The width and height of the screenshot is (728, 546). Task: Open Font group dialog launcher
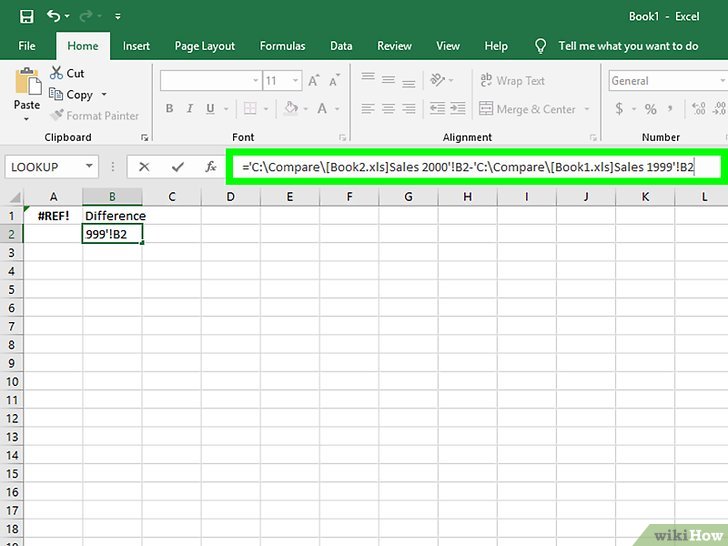(x=342, y=137)
